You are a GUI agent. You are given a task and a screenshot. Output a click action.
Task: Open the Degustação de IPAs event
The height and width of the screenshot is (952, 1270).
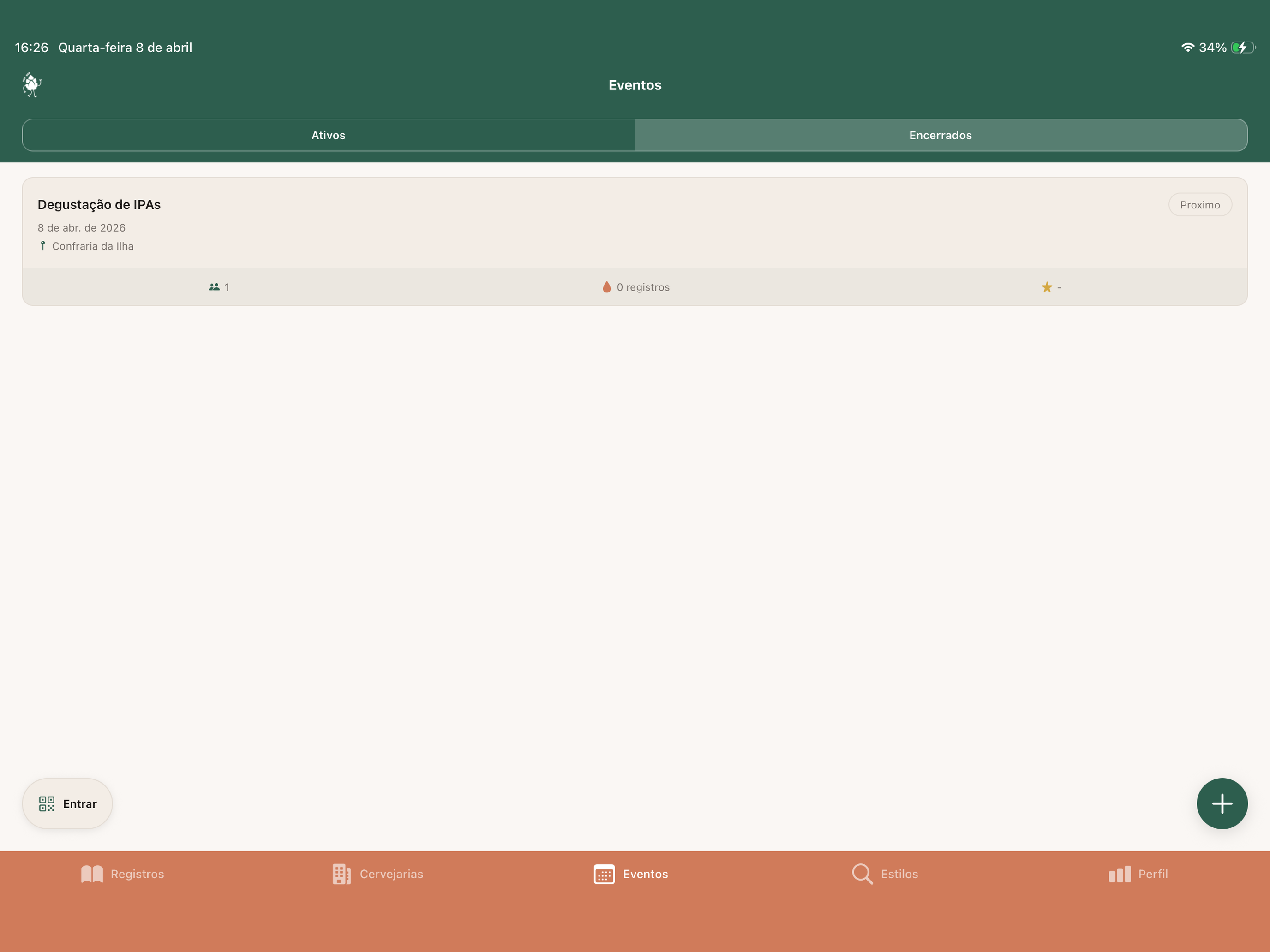click(x=635, y=241)
